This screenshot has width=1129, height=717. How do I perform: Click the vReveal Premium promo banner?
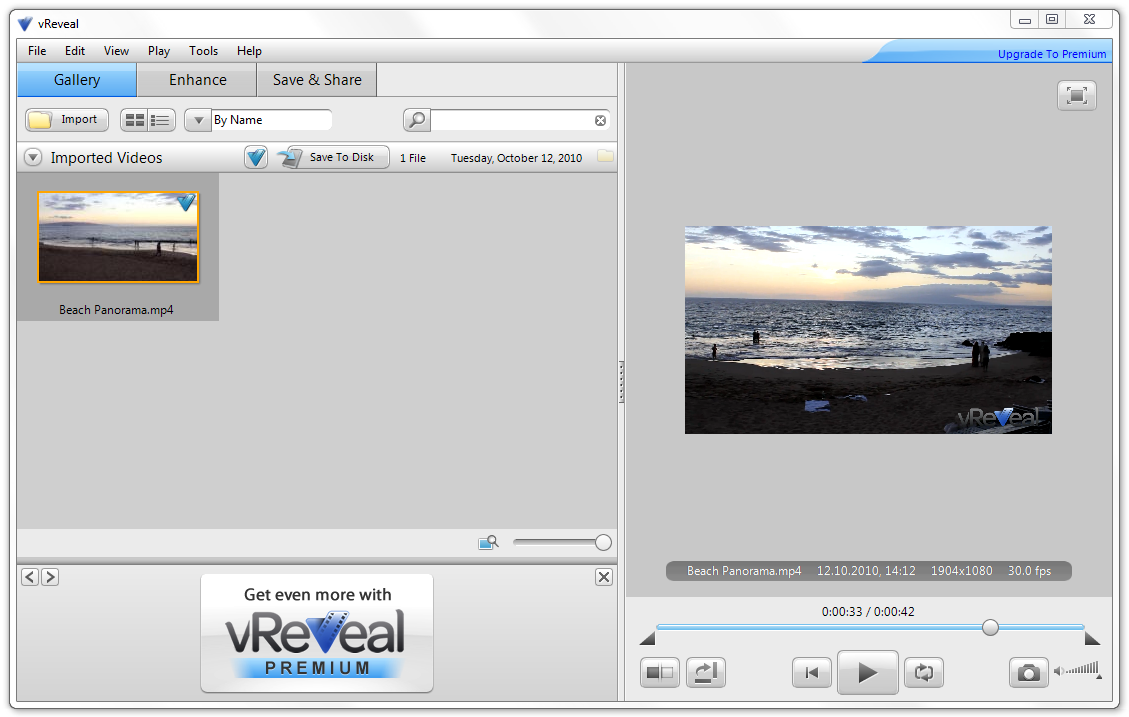click(317, 633)
